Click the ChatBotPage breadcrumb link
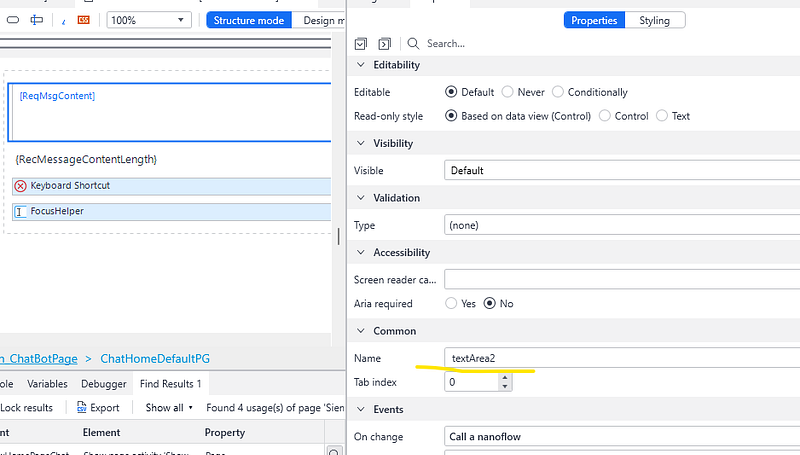Screen dimensions: 800x455 click(39, 359)
